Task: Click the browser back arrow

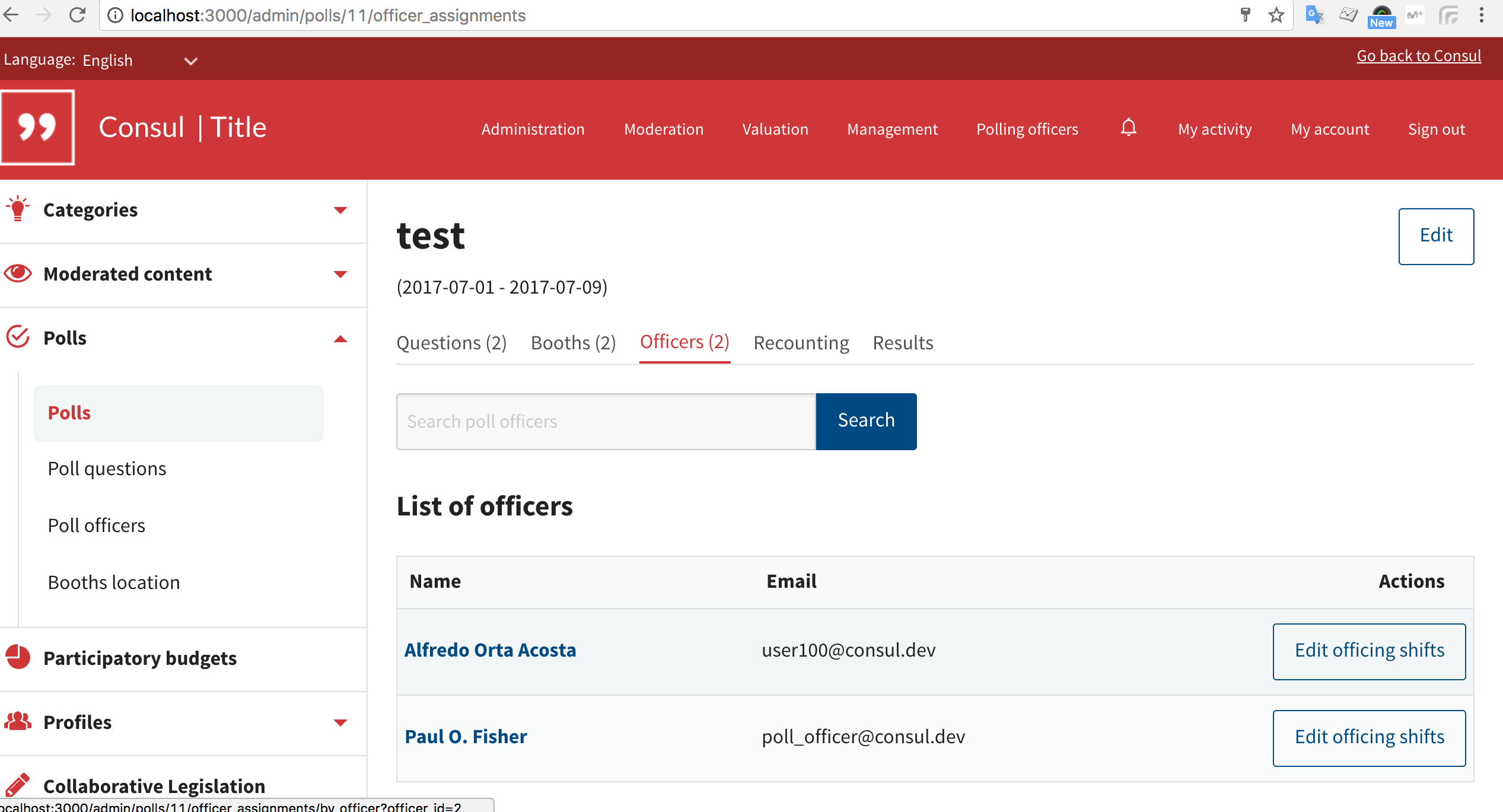Action: [11, 15]
